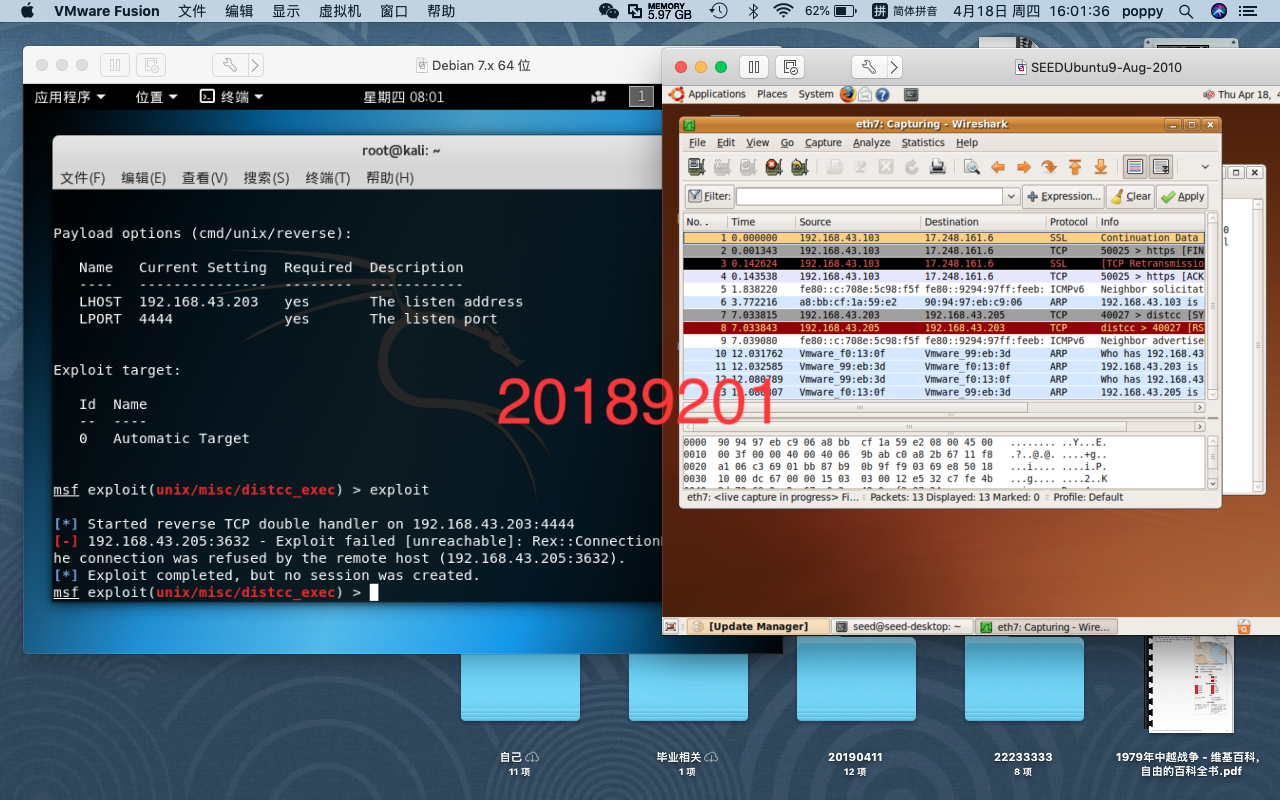
Task: Open Wireshark's Analyze menu
Action: pyautogui.click(x=871, y=143)
